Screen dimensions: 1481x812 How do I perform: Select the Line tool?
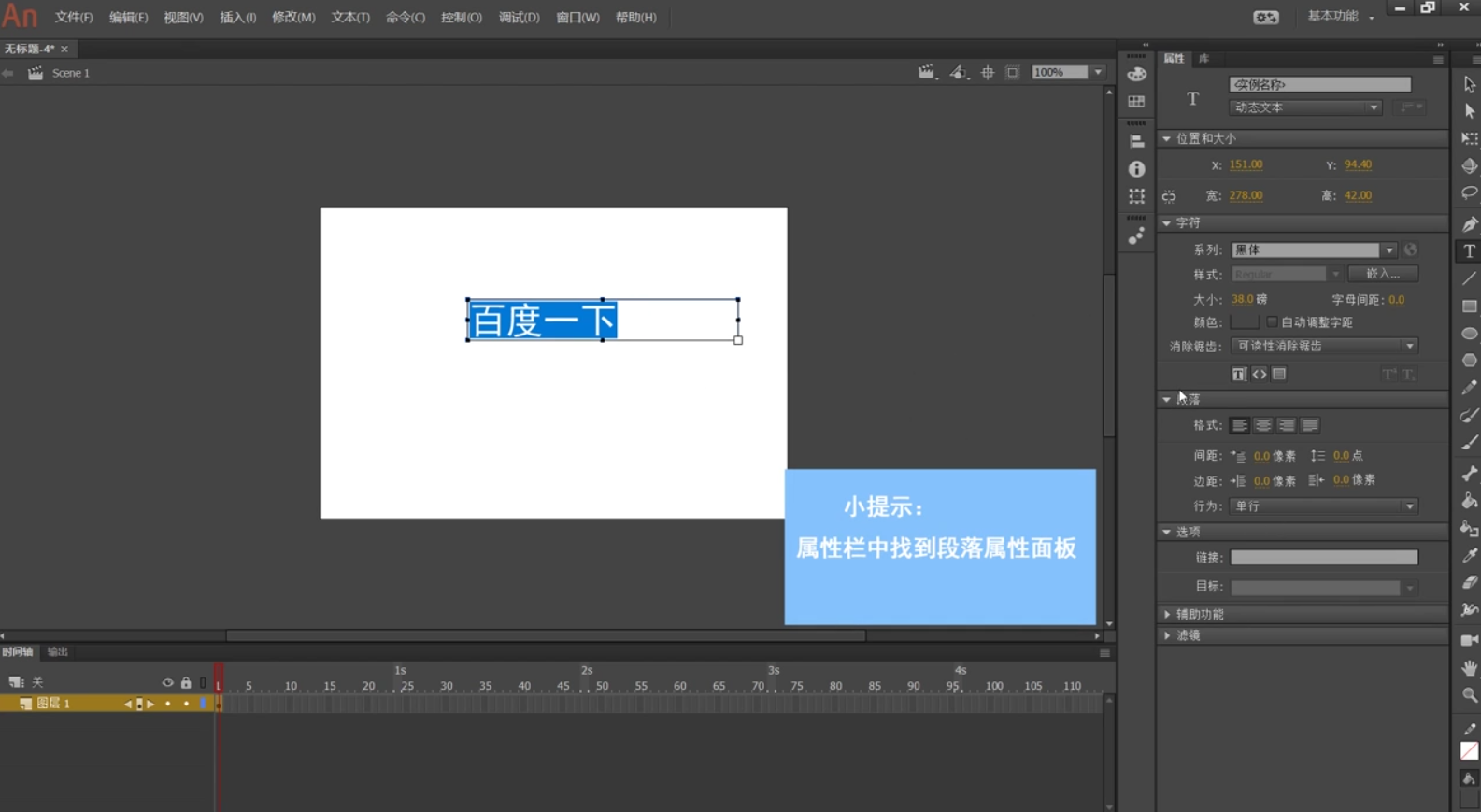point(1469,278)
